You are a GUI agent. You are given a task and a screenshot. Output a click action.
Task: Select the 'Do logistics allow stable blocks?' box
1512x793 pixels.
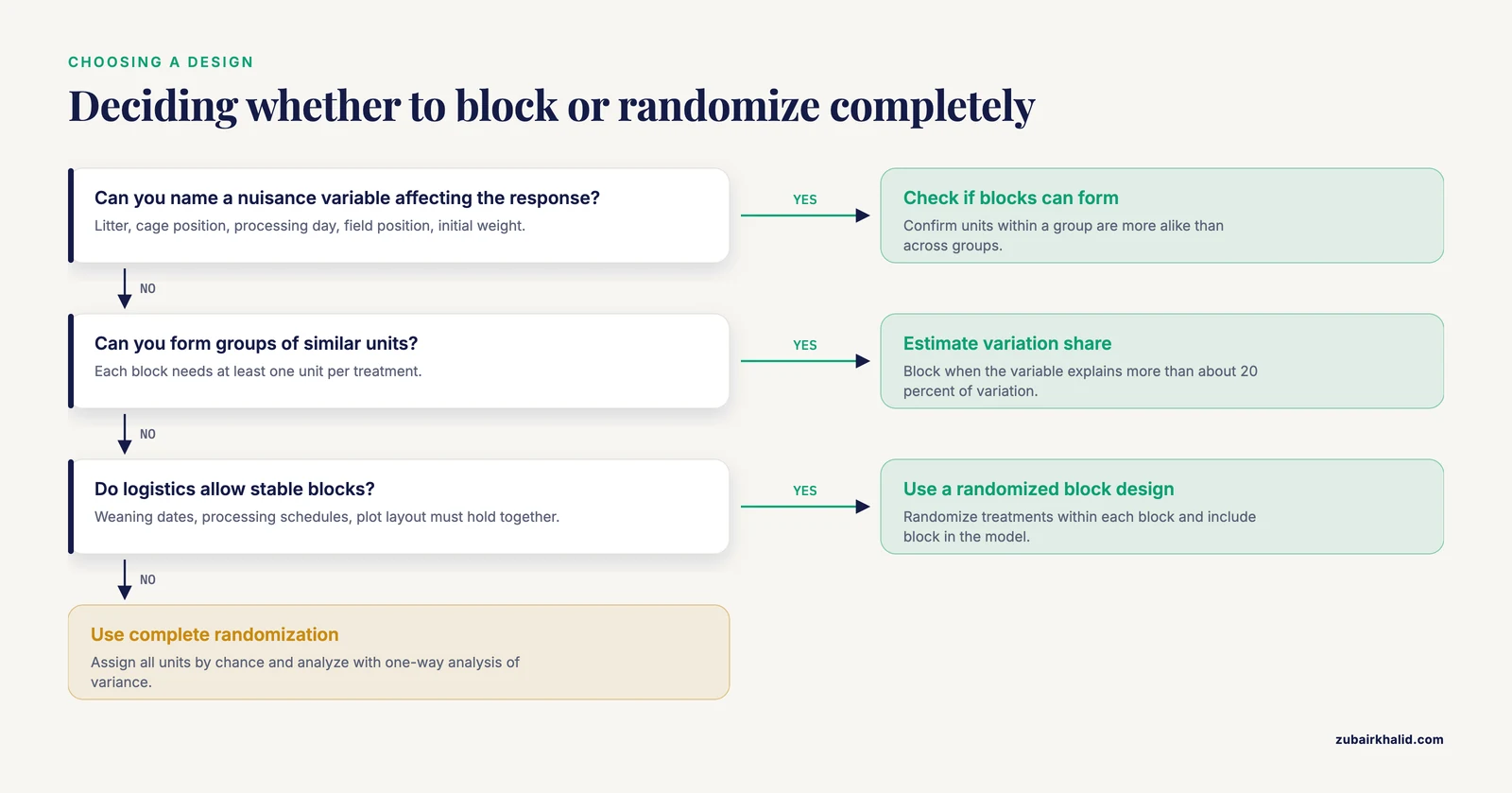(x=399, y=507)
